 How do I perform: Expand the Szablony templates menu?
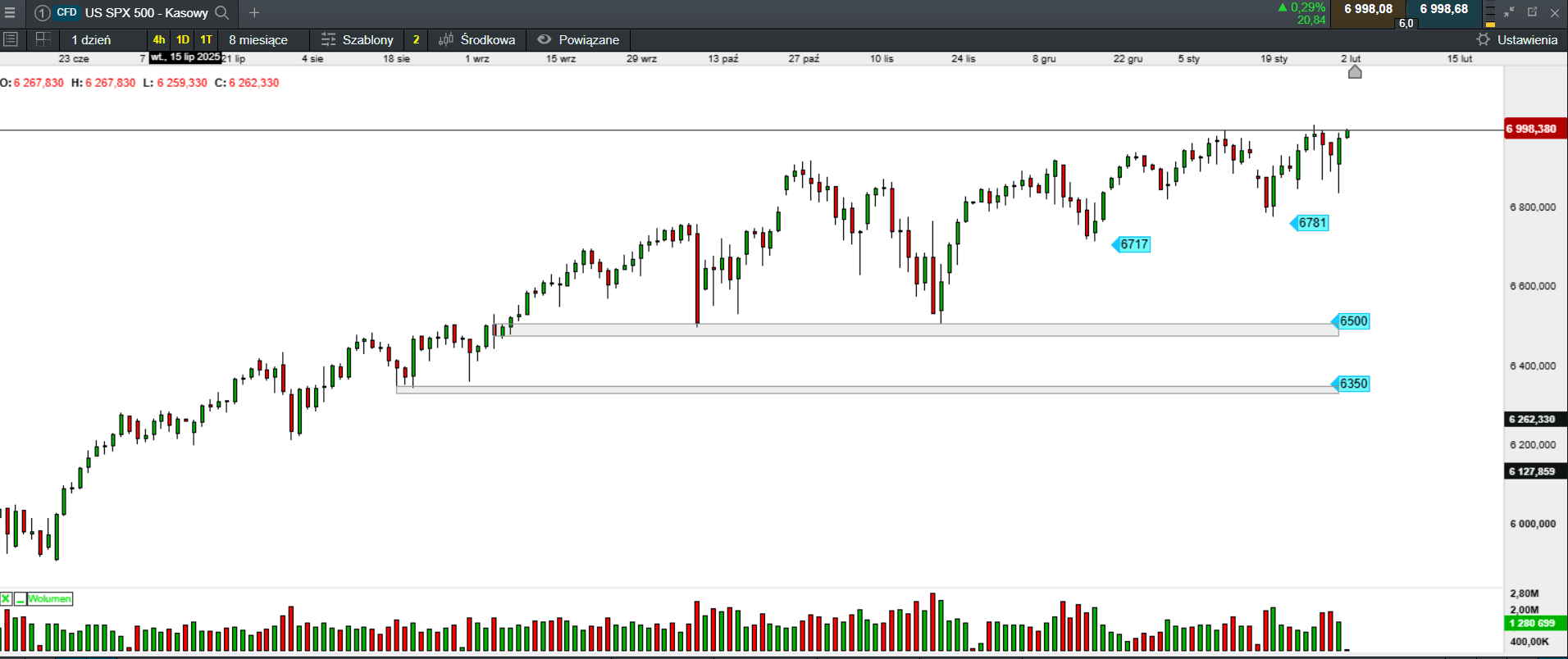[x=358, y=39]
